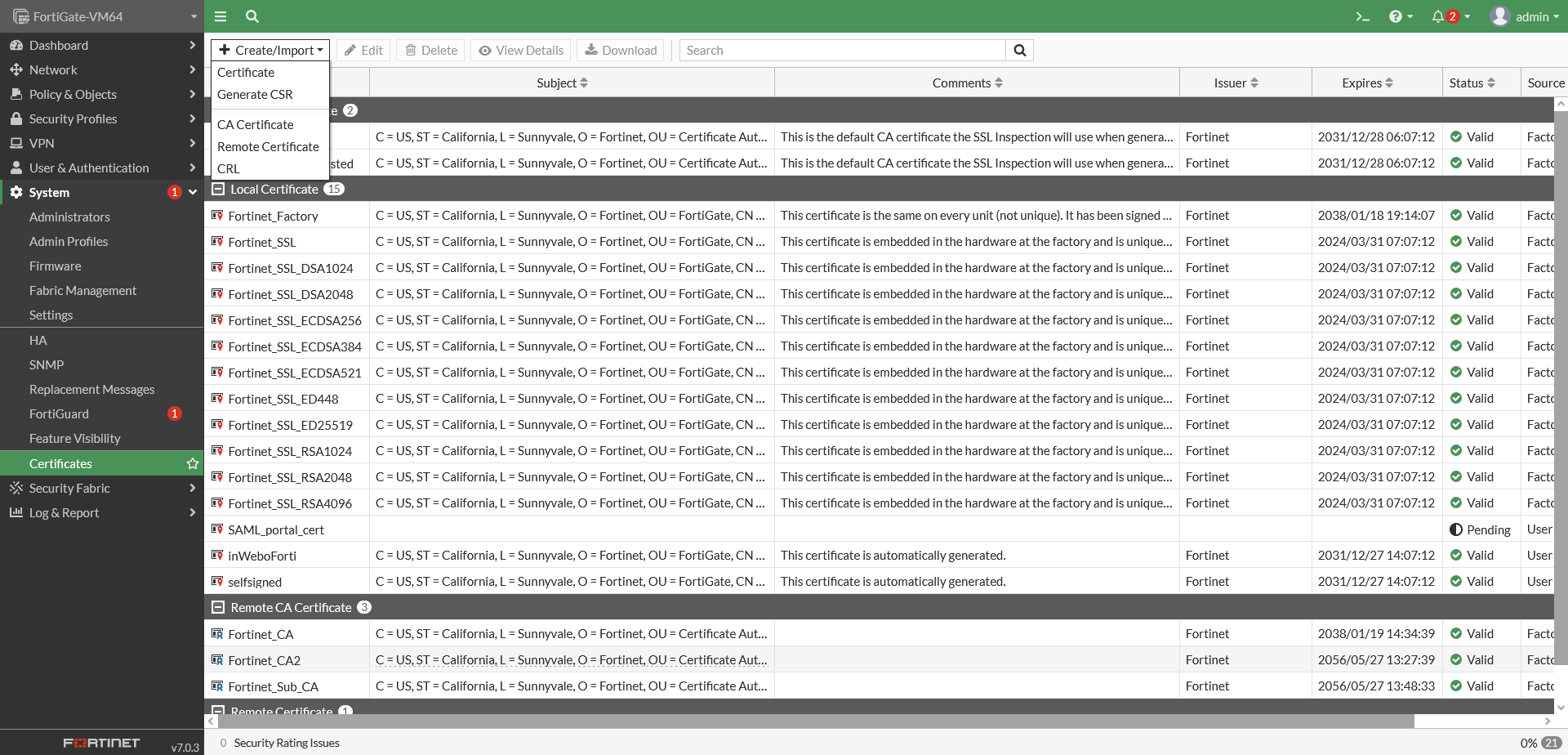The height and width of the screenshot is (755, 1568).
Task: Select Generate CSR from the menu
Action: pyautogui.click(x=255, y=95)
